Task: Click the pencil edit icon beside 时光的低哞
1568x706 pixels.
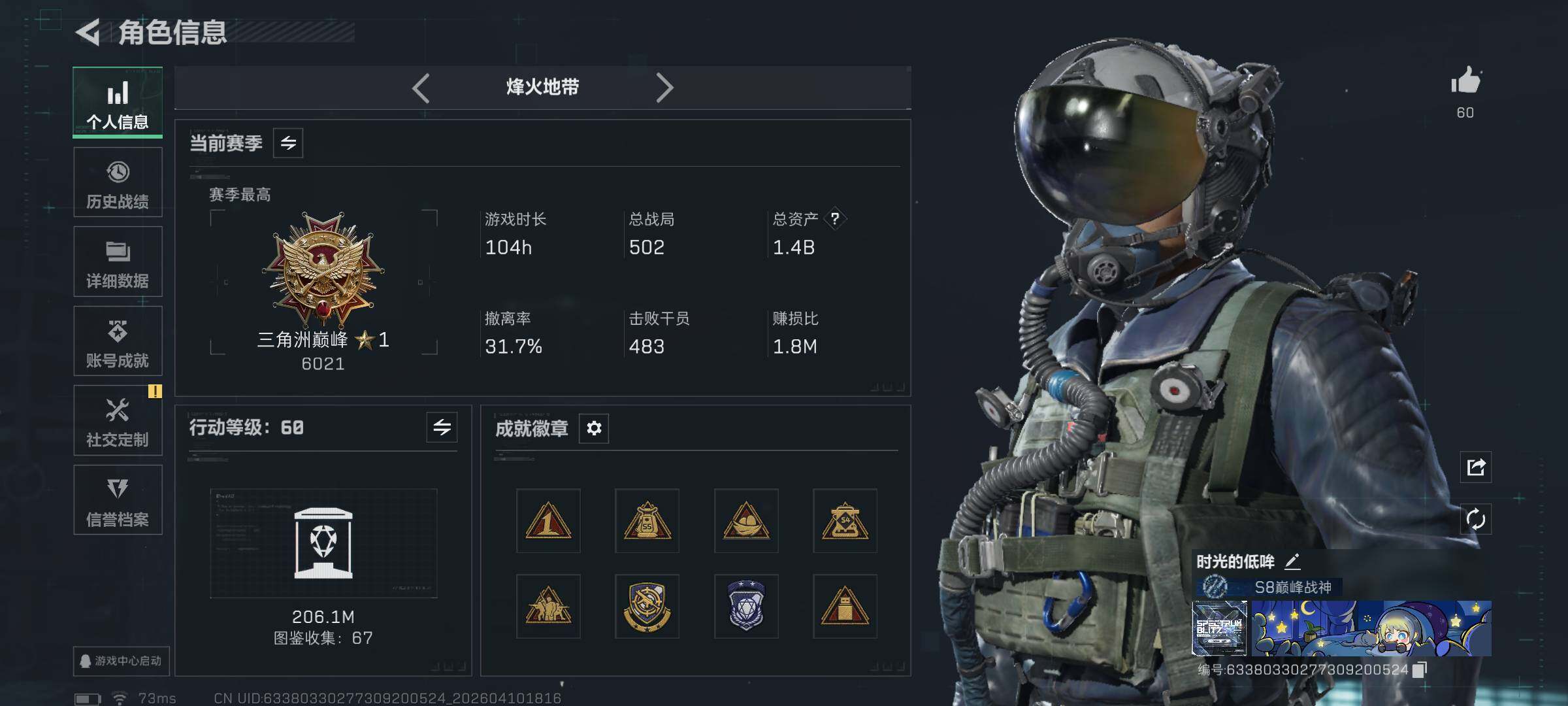Action: pos(1292,561)
